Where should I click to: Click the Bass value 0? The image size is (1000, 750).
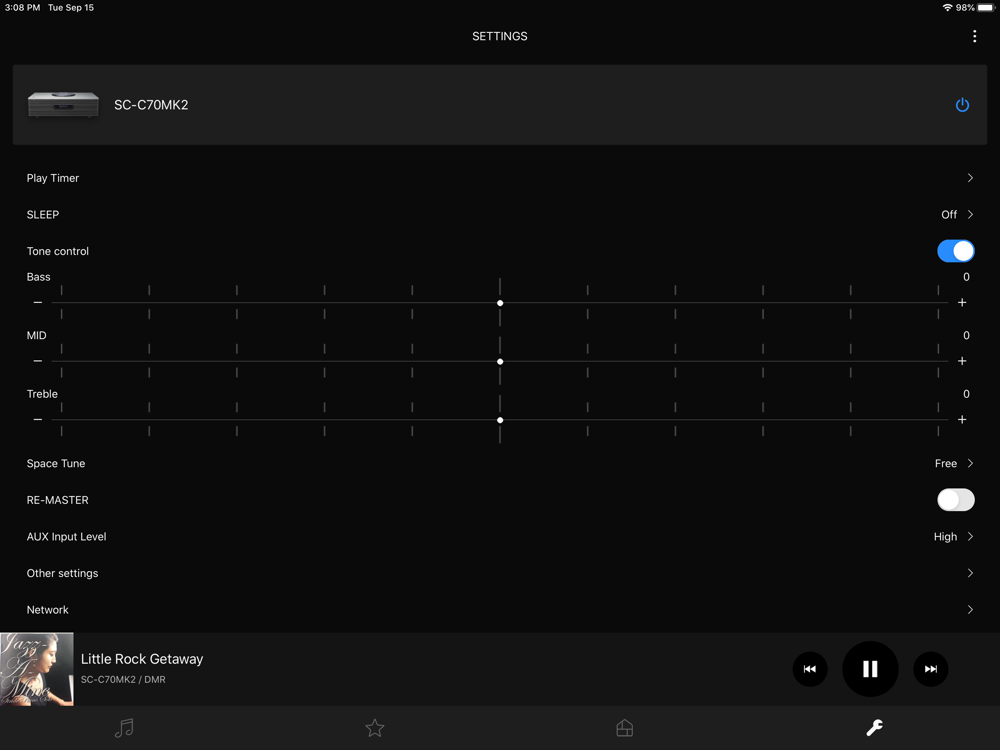(966, 277)
